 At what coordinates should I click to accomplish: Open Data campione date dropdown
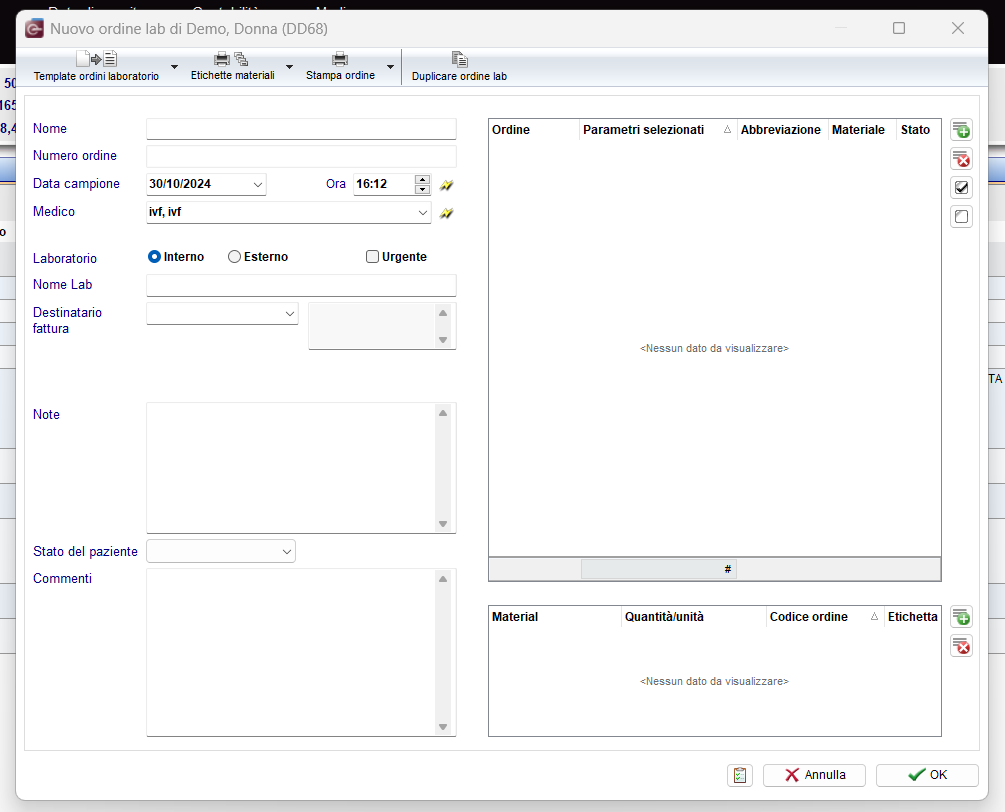[x=258, y=185]
